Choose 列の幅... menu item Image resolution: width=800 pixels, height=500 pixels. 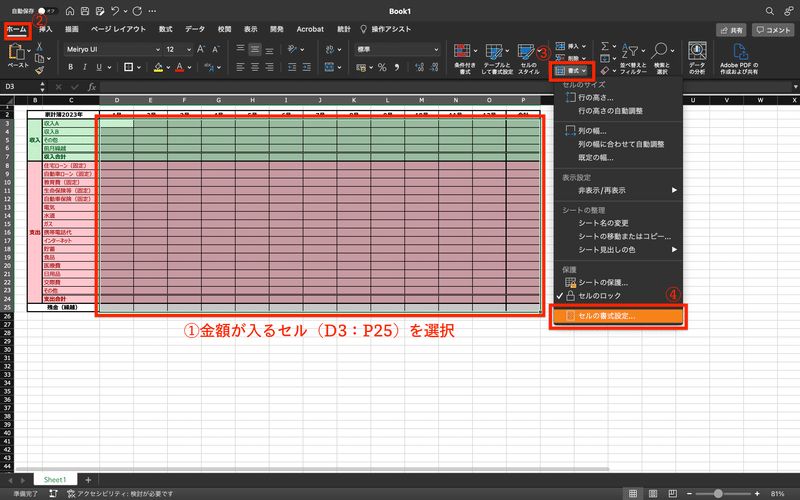618,131
